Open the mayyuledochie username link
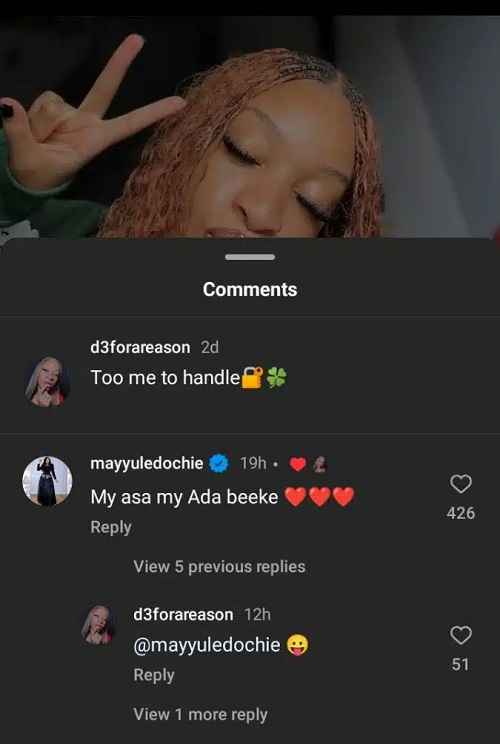500x744 pixels. pos(147,463)
